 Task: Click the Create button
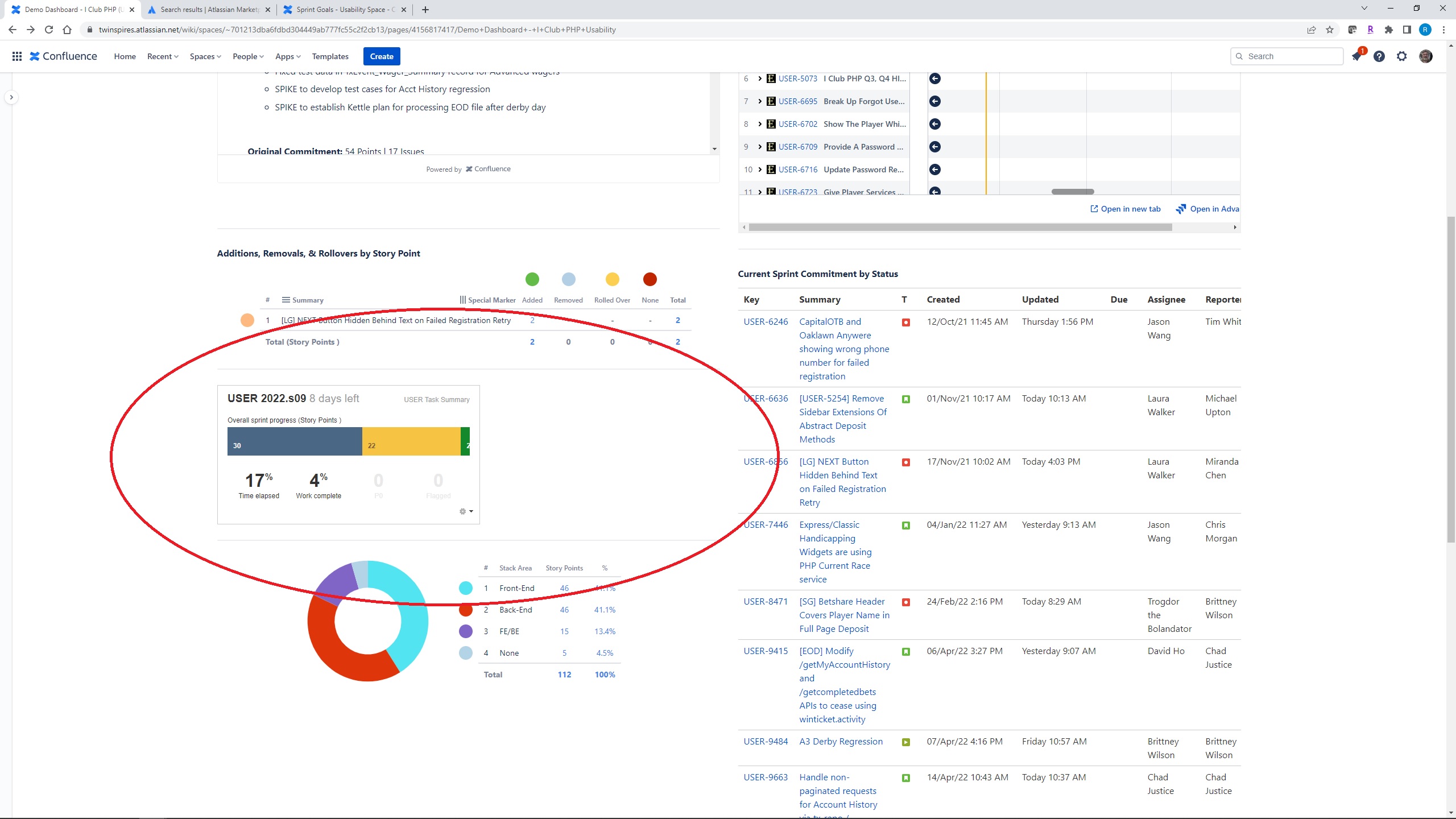382,56
